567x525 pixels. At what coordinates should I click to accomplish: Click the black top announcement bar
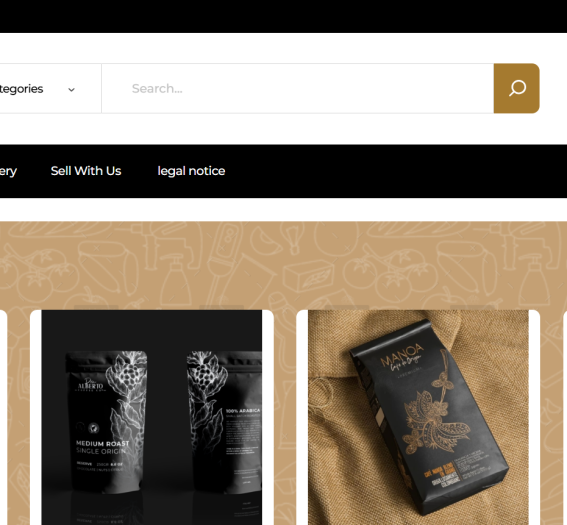click(284, 16)
